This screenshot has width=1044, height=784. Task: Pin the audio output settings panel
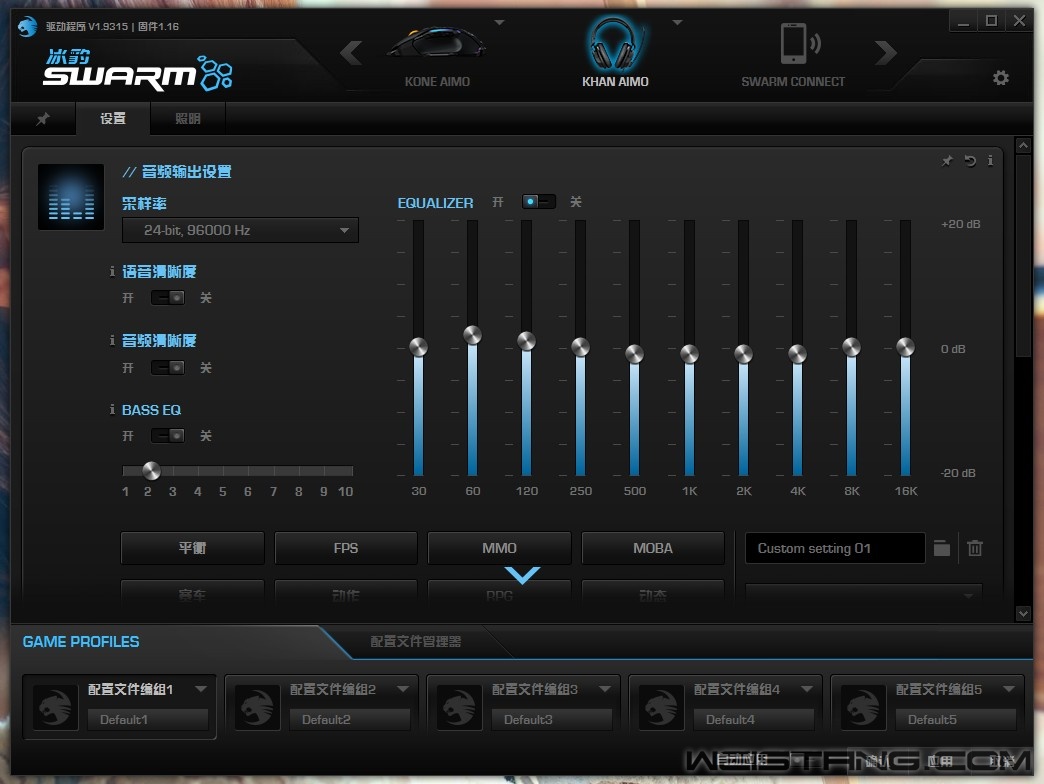[947, 160]
